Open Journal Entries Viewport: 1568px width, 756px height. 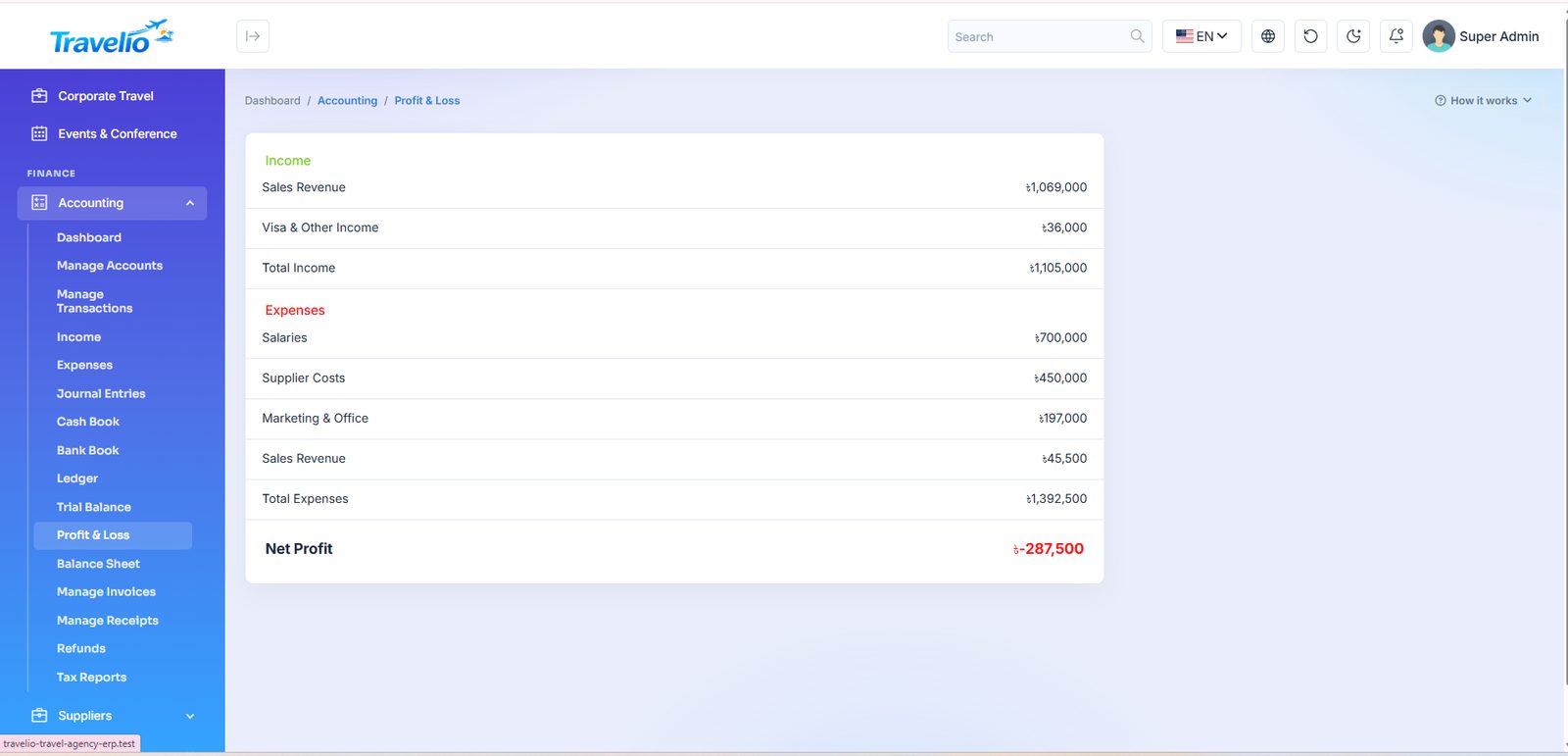coord(101,393)
